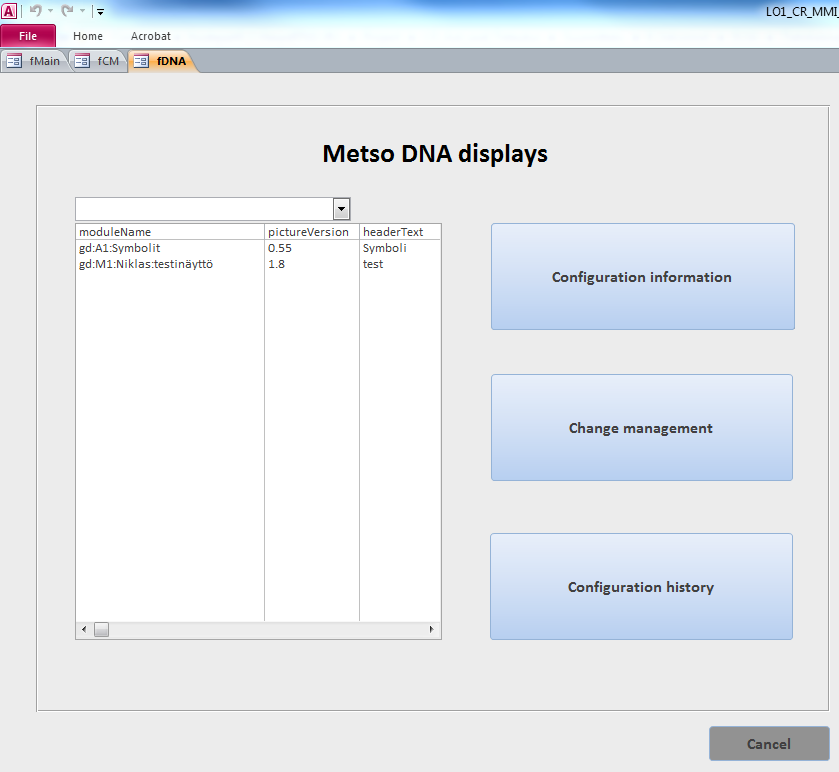Image resolution: width=839 pixels, height=772 pixels.
Task: Click the 0.55 picture version cell
Action: pos(280,248)
